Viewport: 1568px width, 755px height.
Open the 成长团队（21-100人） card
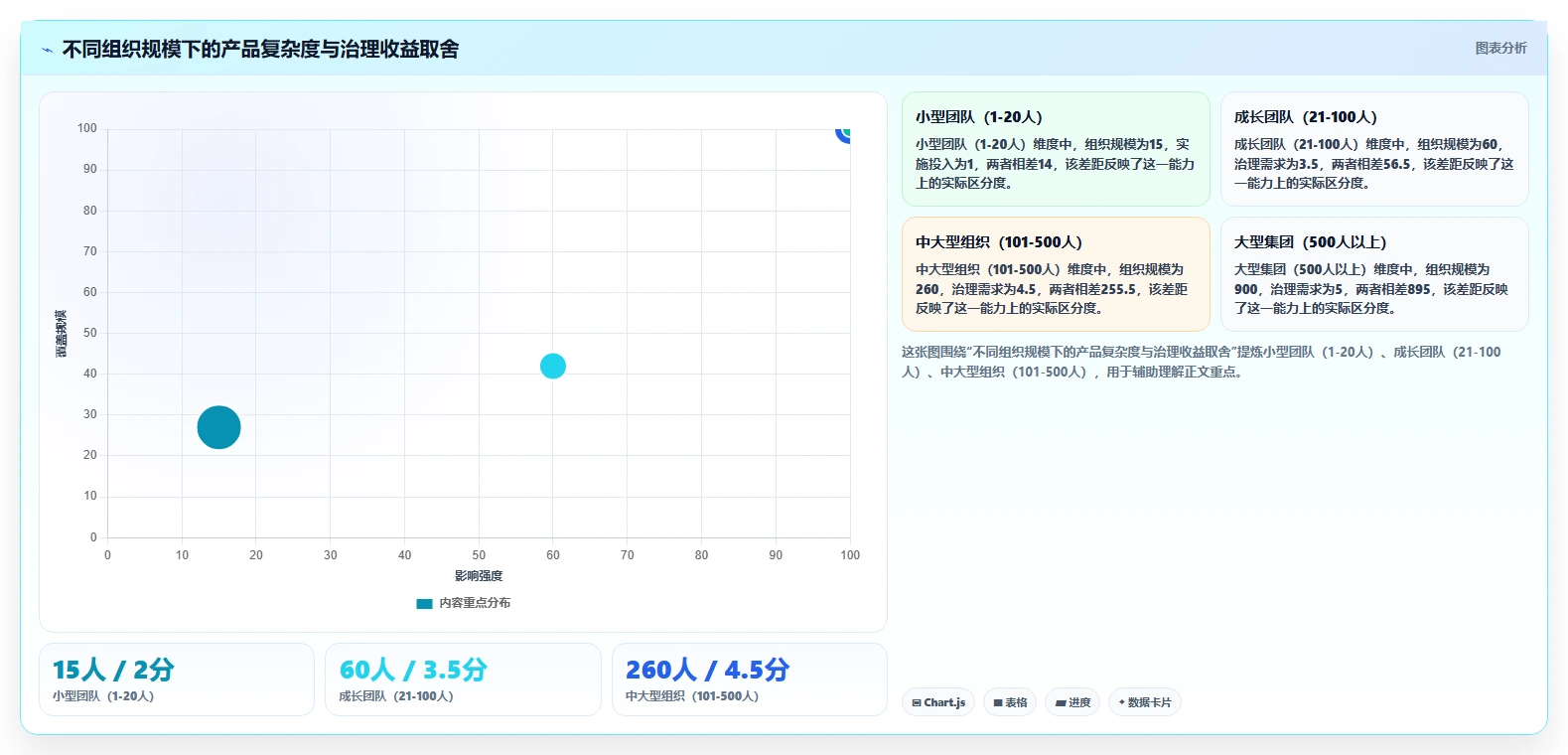coord(1374,149)
